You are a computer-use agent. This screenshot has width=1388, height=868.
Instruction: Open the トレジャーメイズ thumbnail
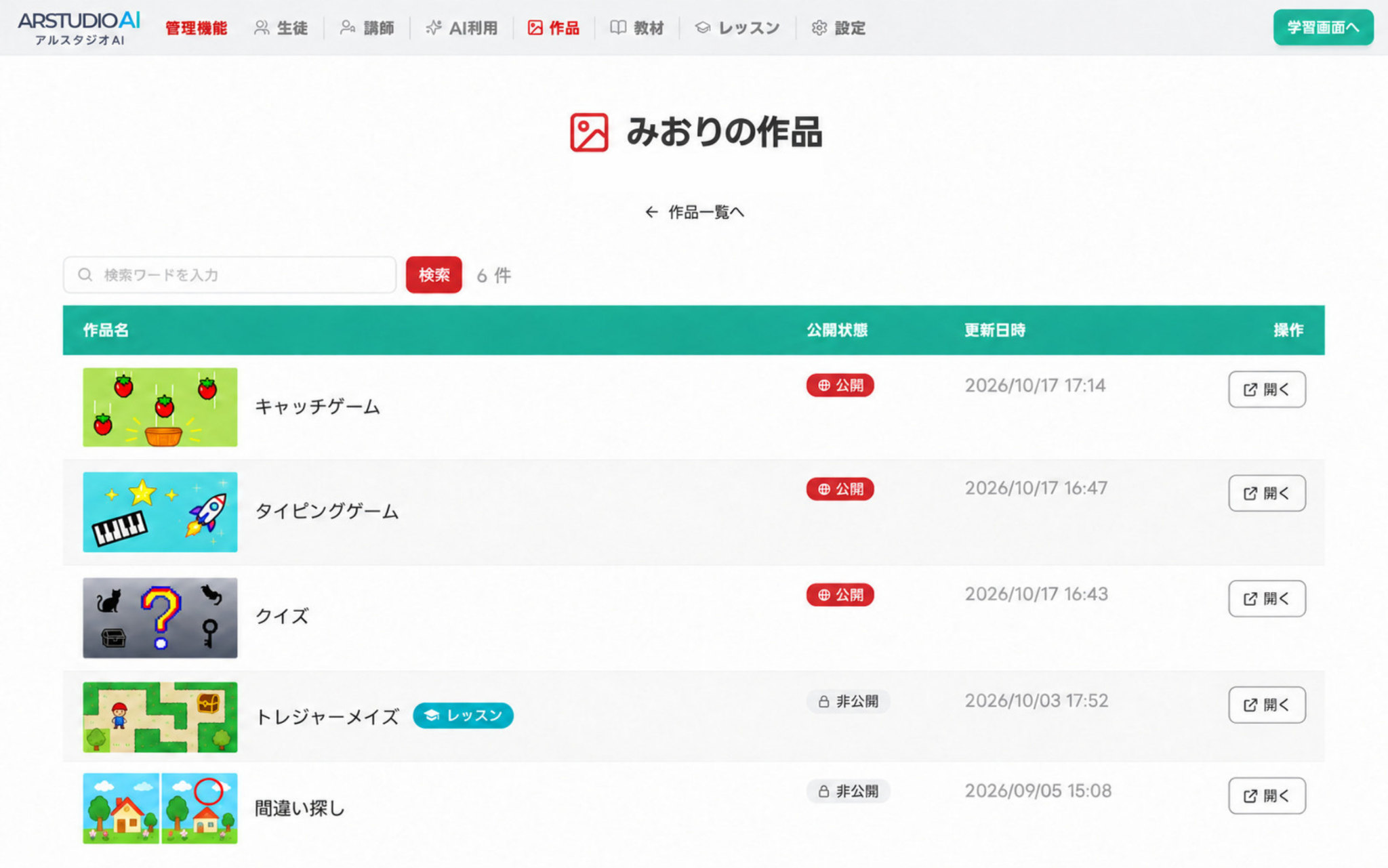[x=160, y=717]
